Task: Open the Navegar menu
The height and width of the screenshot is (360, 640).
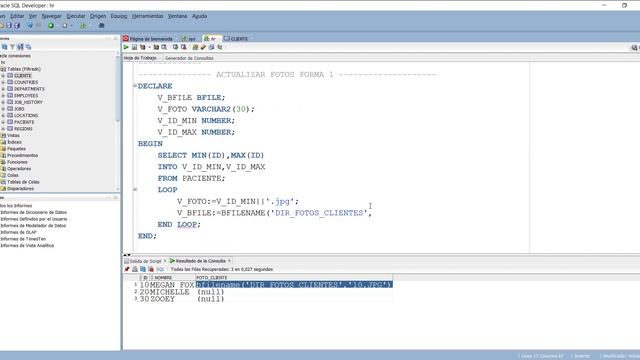Action: pyautogui.click(x=51, y=16)
